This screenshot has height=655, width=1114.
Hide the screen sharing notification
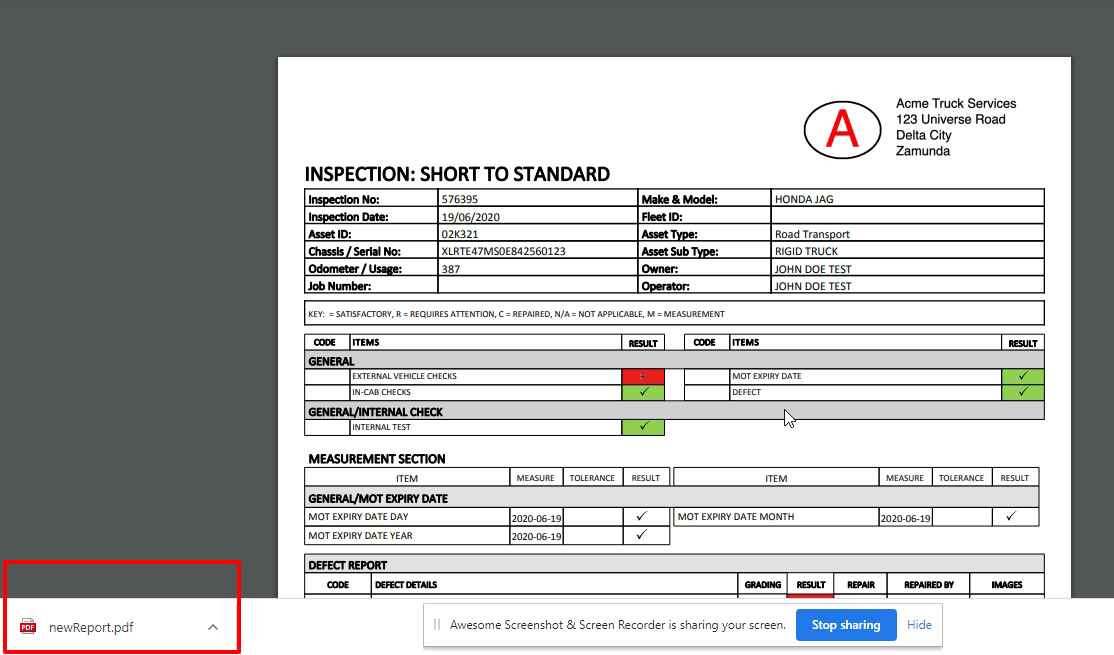pyautogui.click(x=919, y=625)
